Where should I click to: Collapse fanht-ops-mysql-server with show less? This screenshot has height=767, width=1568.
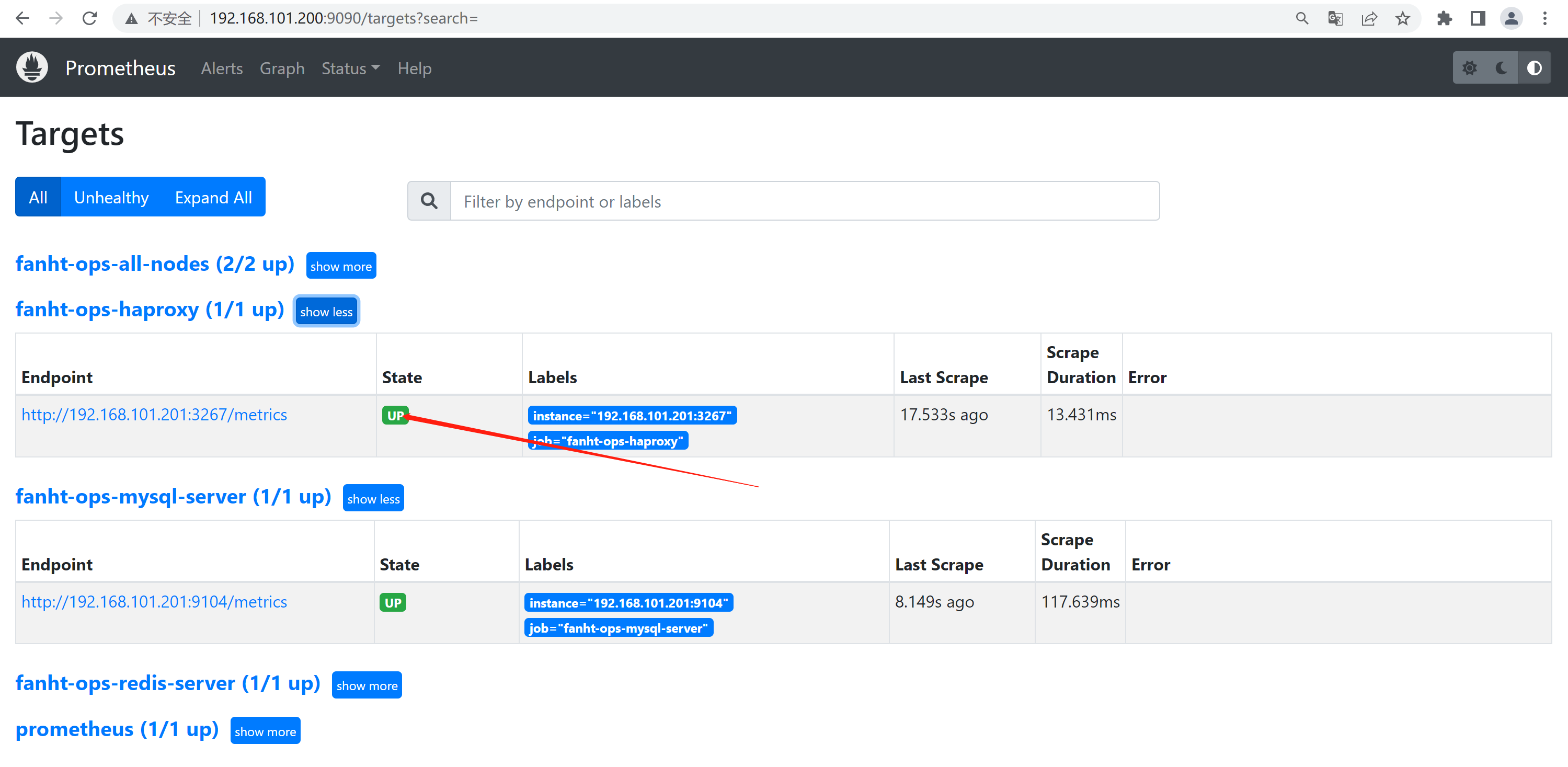coord(373,499)
